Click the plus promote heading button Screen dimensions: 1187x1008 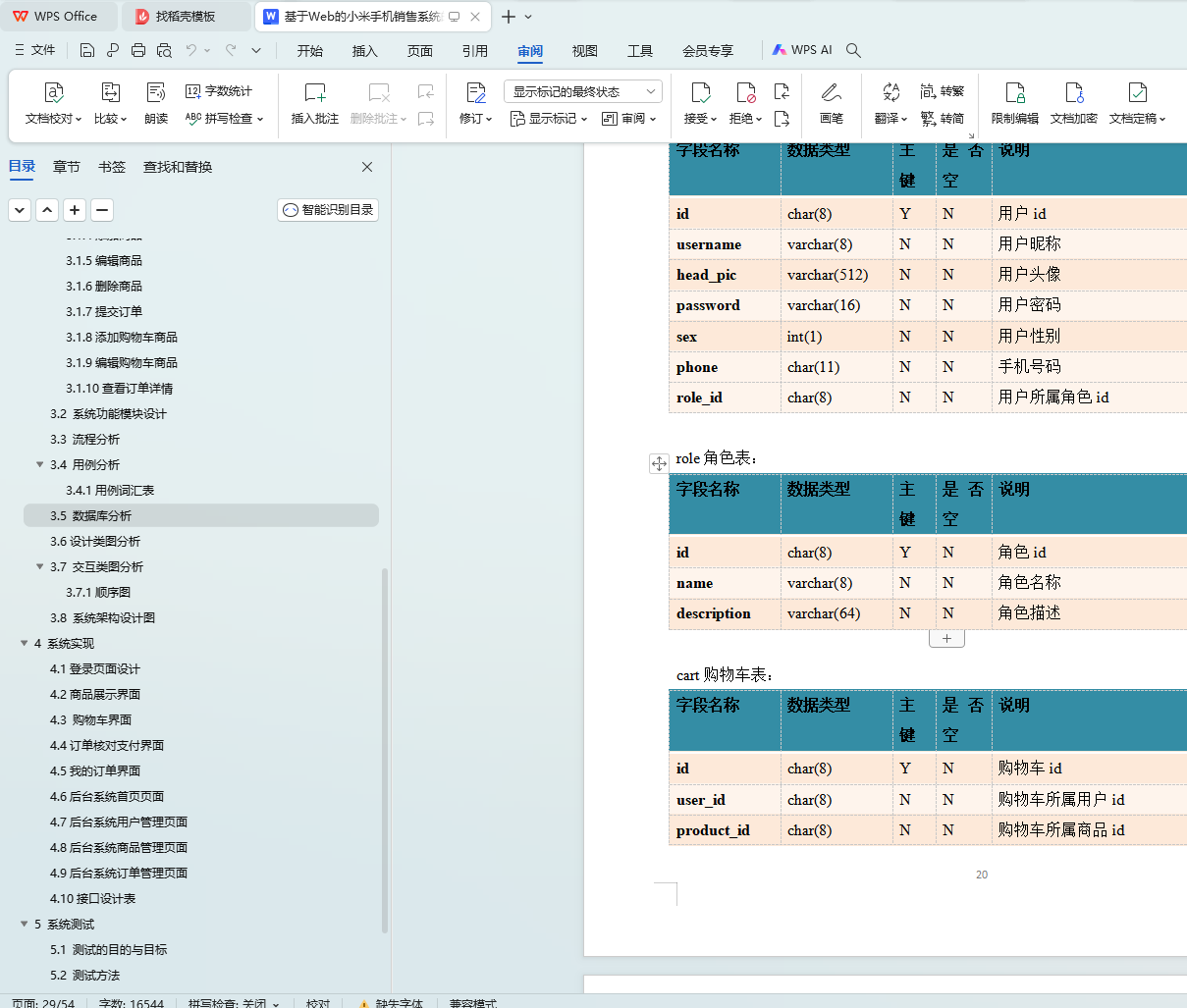point(75,209)
